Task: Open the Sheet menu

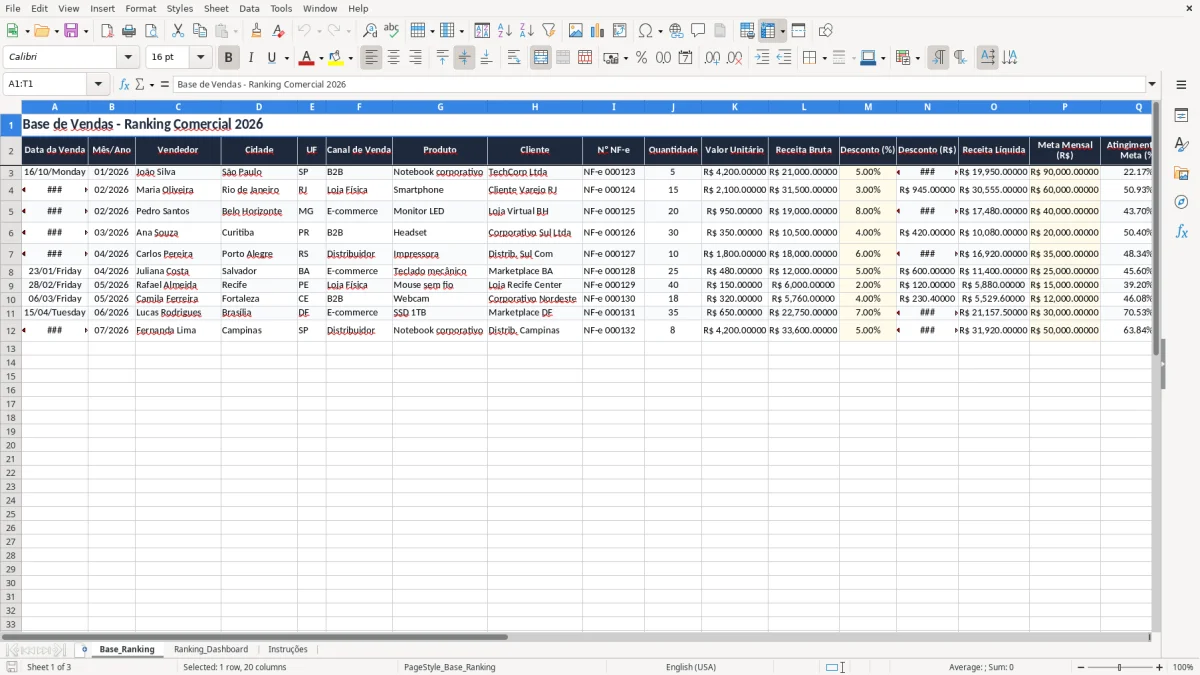Action: [x=216, y=8]
